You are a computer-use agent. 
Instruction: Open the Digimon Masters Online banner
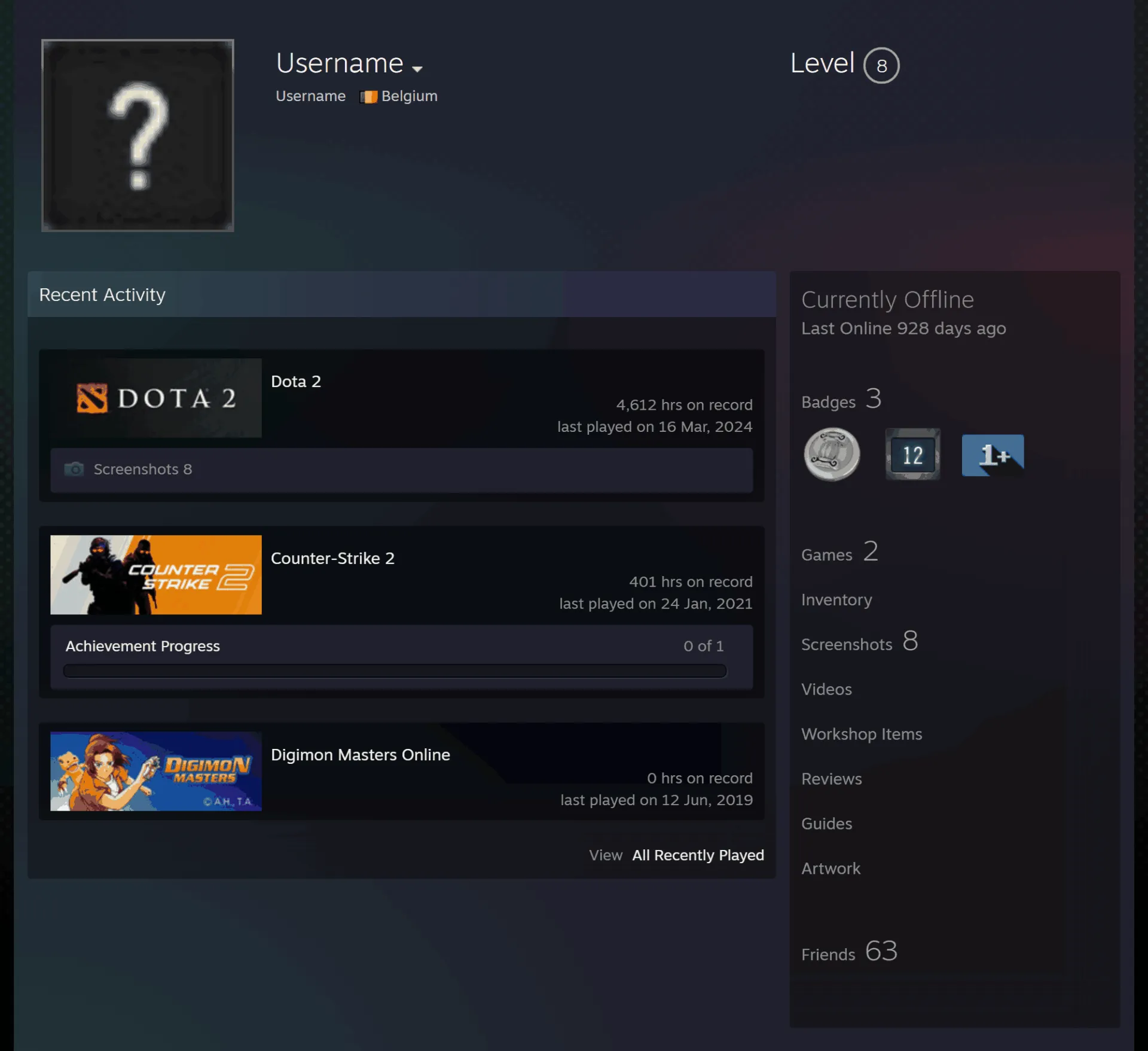pyautogui.click(x=156, y=771)
